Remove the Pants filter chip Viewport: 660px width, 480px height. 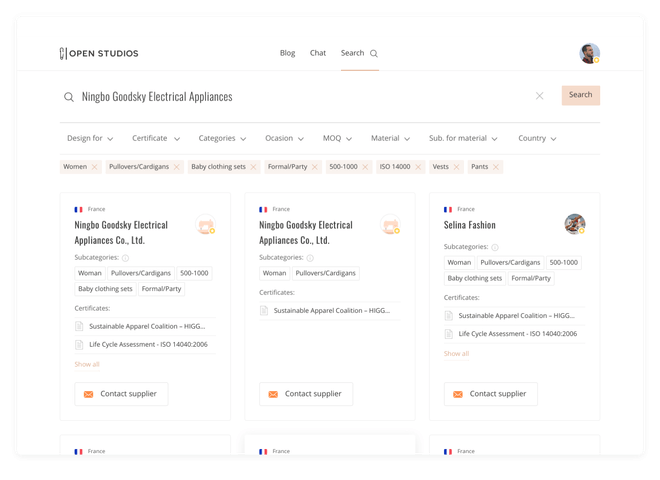click(496, 167)
